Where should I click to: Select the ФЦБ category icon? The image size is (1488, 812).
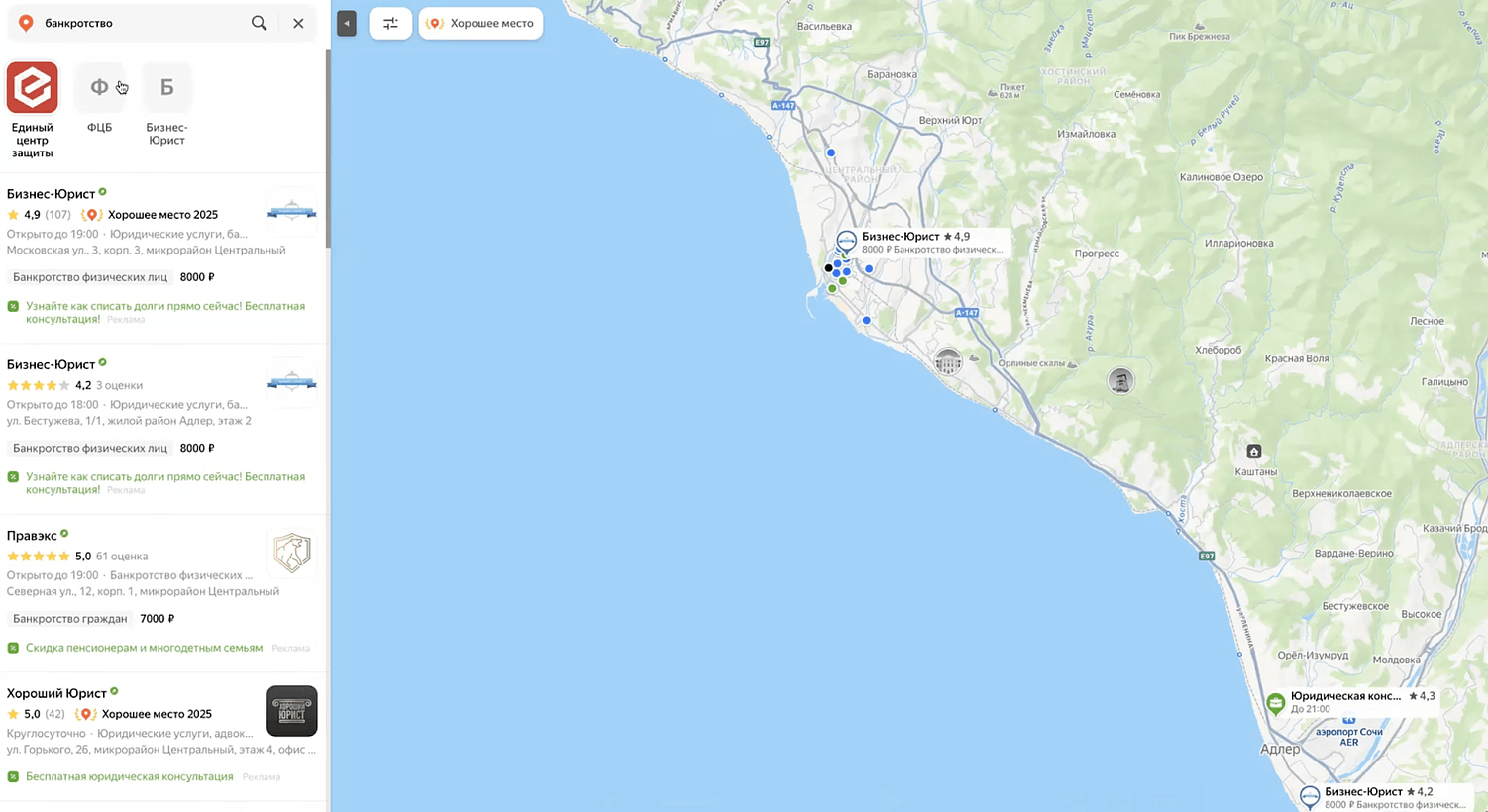tap(99, 87)
